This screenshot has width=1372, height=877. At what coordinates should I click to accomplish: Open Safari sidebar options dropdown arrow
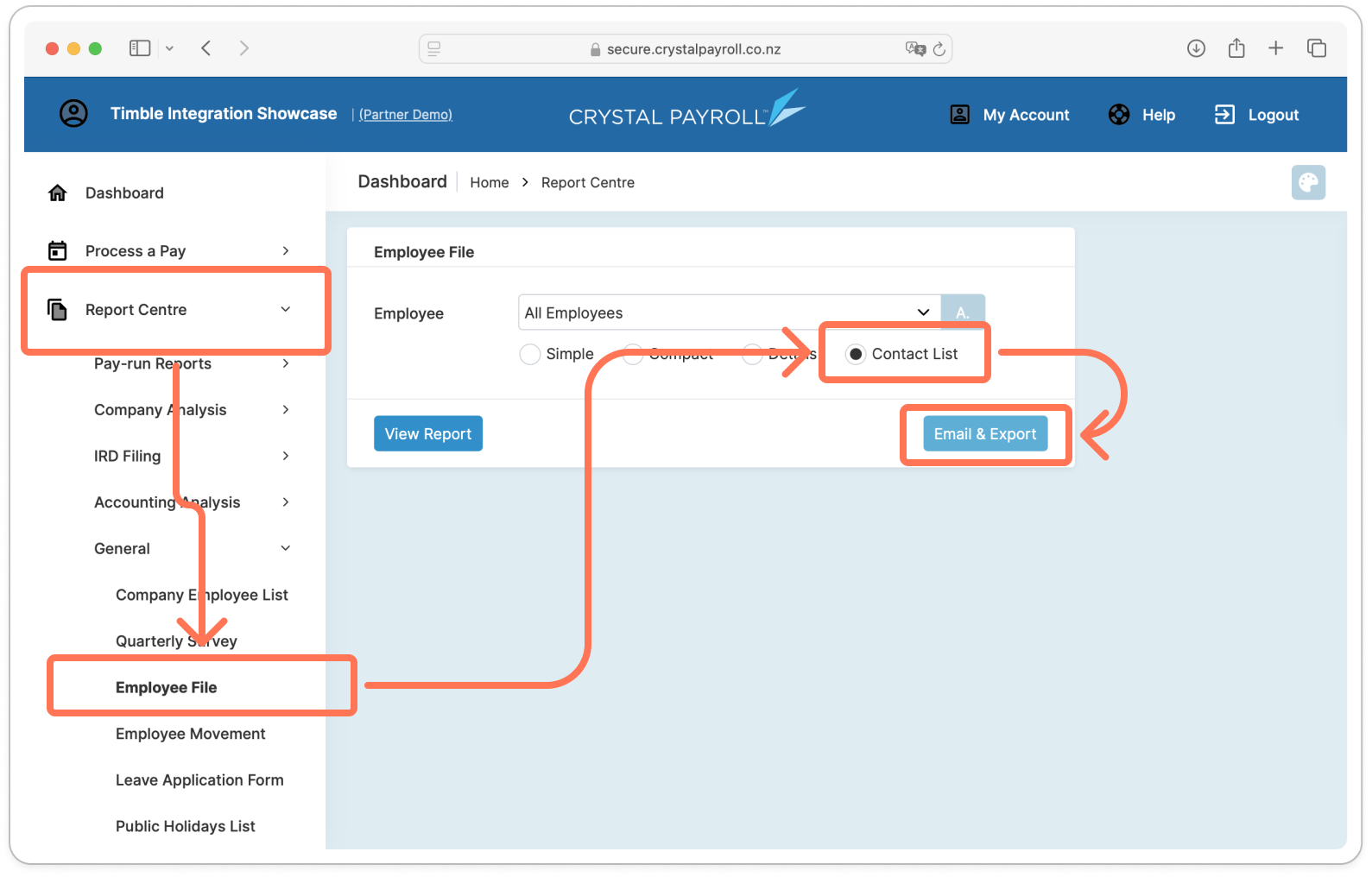tap(169, 48)
